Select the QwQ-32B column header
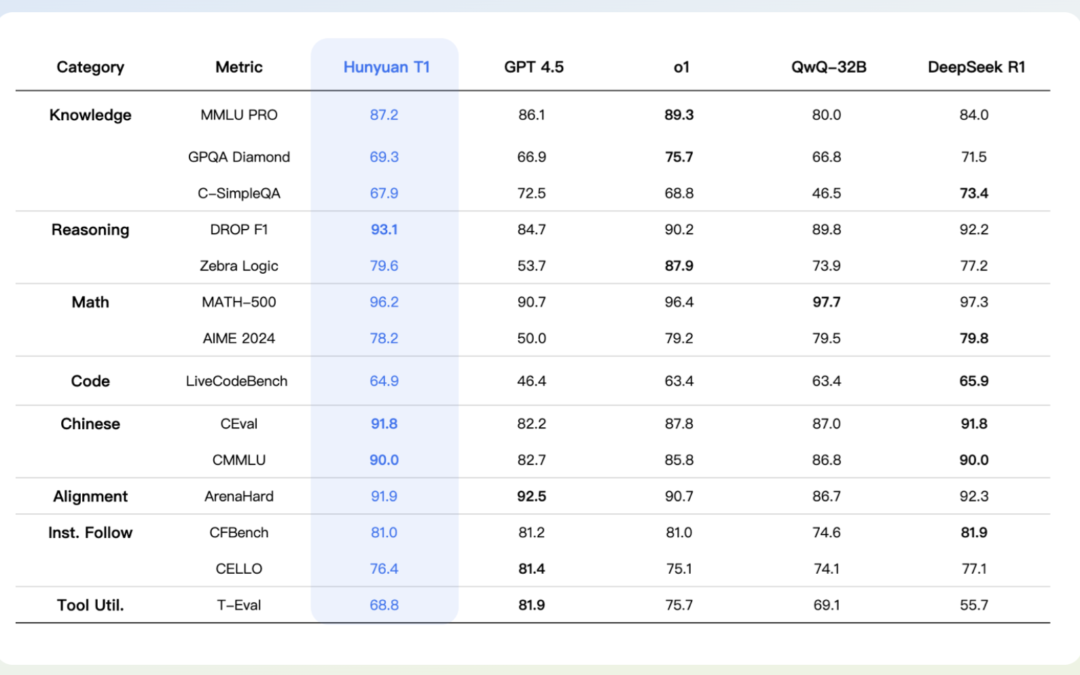 (826, 67)
